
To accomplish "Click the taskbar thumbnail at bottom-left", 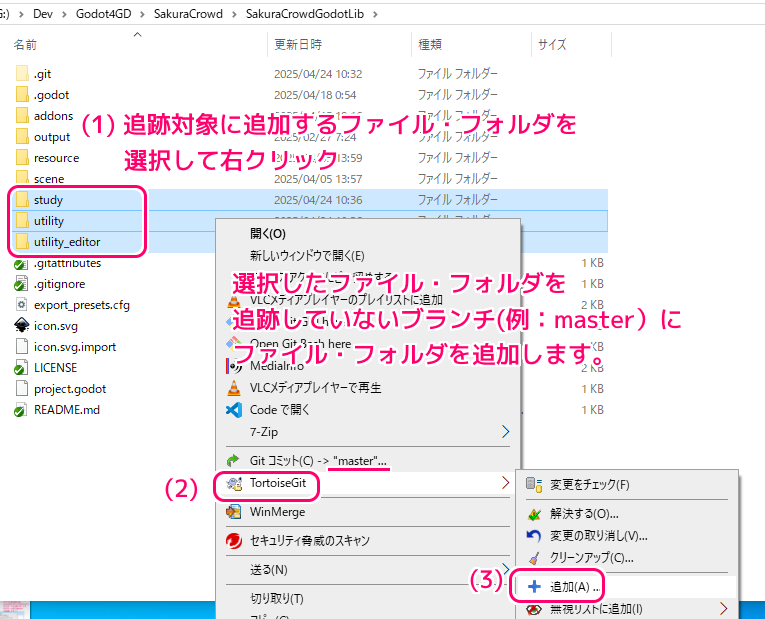I will click(15, 610).
